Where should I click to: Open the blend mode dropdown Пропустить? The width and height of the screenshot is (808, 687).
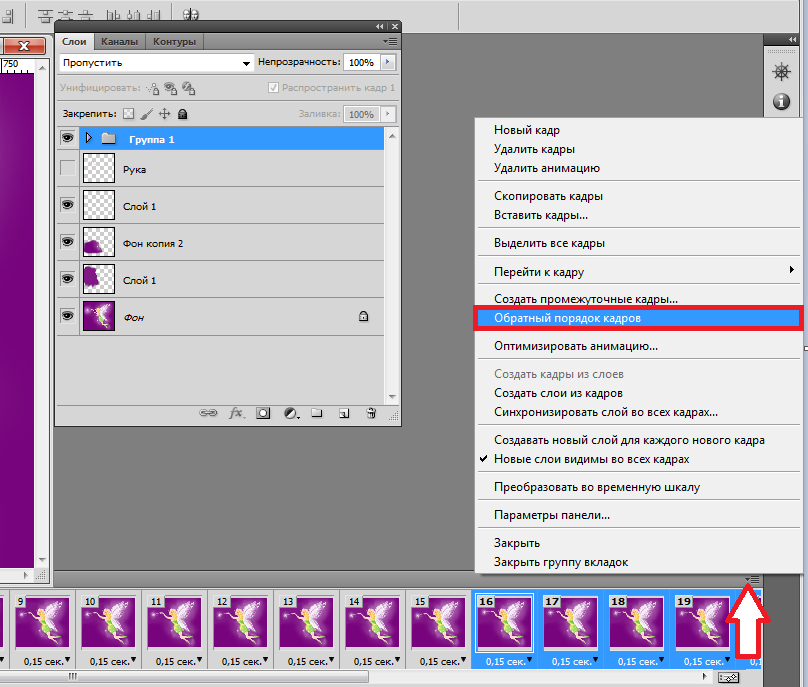coord(157,63)
